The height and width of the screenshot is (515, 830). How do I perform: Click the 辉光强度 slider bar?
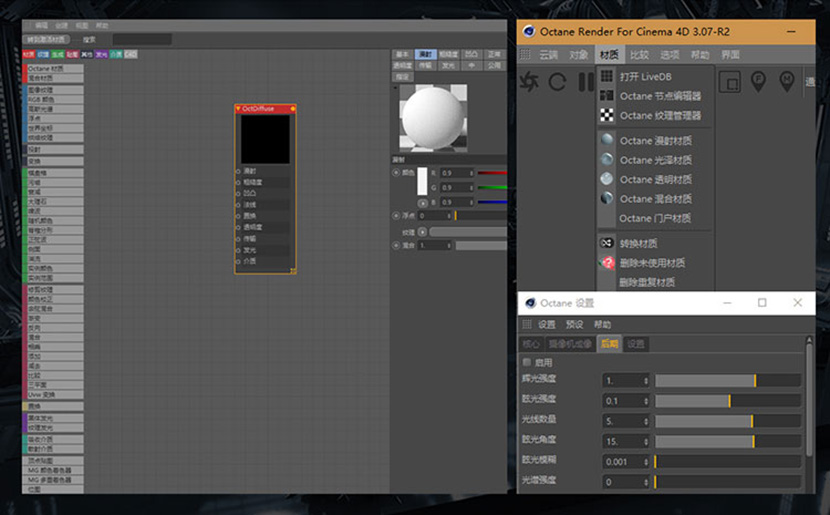pos(728,381)
